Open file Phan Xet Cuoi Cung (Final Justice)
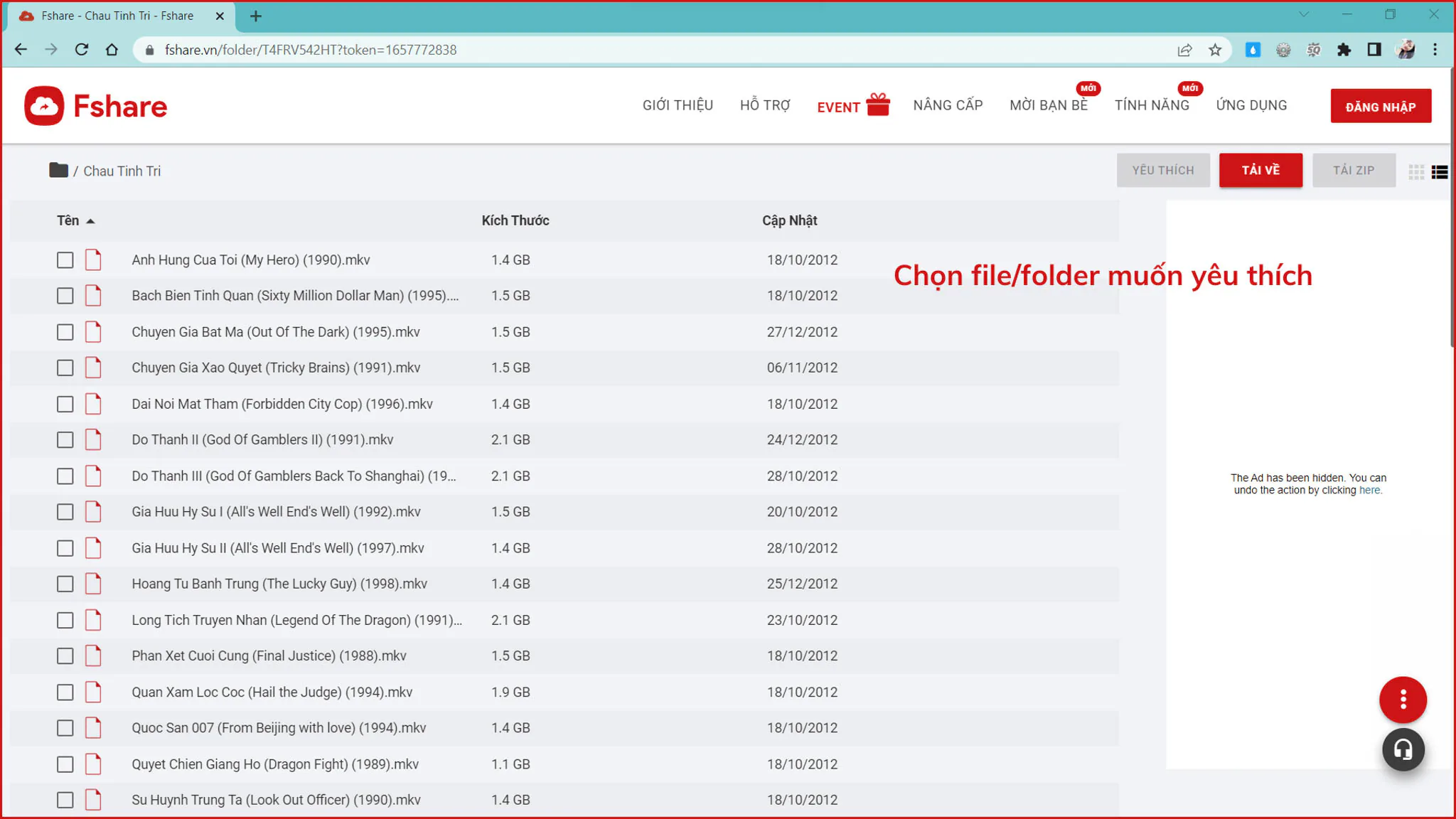Viewport: 1456px width, 819px height. pyautogui.click(x=269, y=655)
